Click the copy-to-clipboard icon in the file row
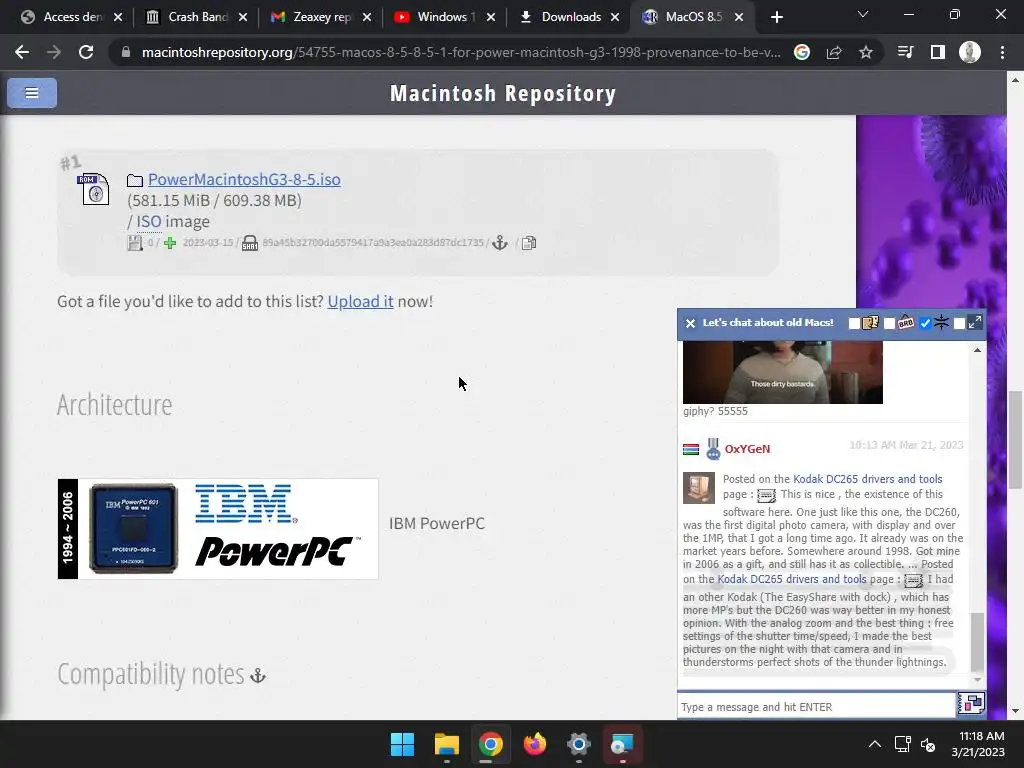Screen dimensions: 1024x768 (529, 243)
